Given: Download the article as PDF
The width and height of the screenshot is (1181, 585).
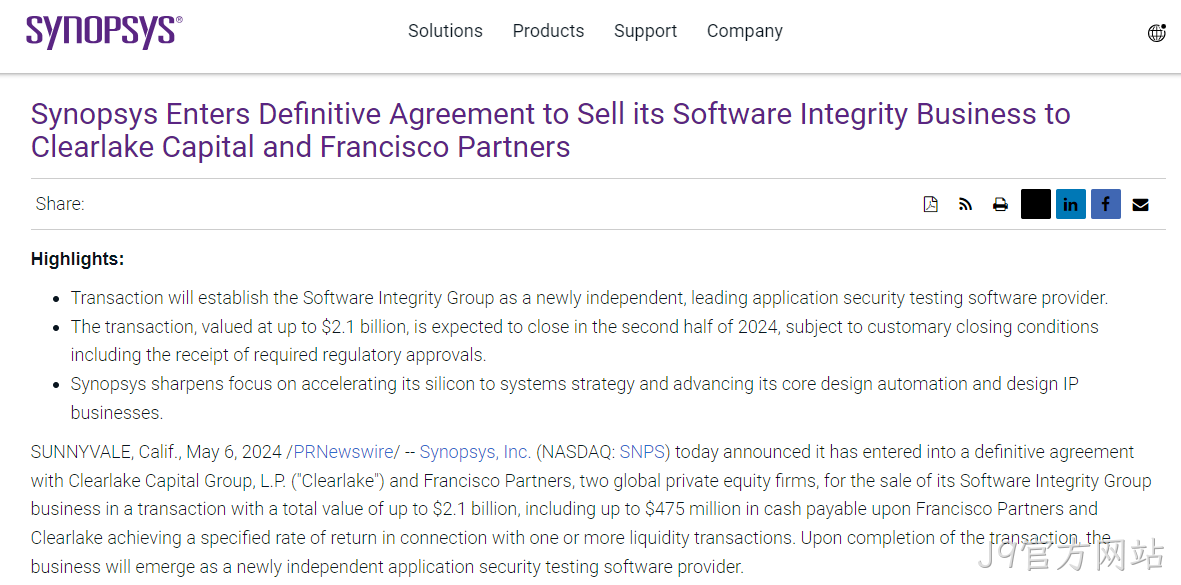Looking at the screenshot, I should 931,204.
